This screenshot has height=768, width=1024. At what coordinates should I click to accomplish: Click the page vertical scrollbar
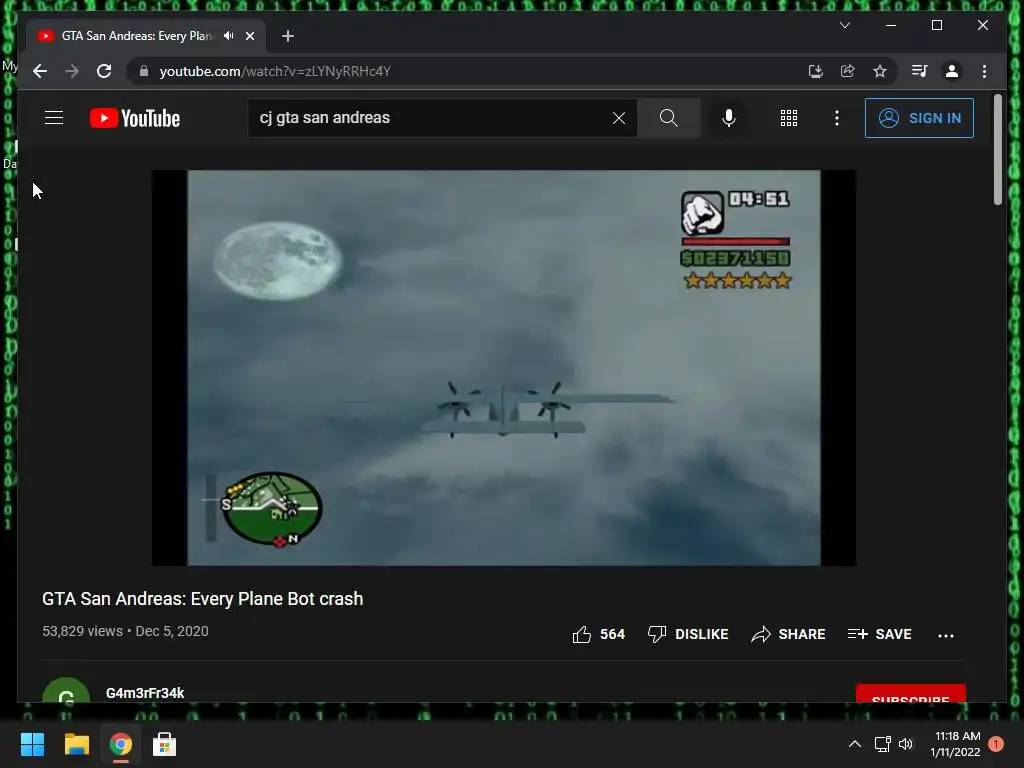[998, 150]
